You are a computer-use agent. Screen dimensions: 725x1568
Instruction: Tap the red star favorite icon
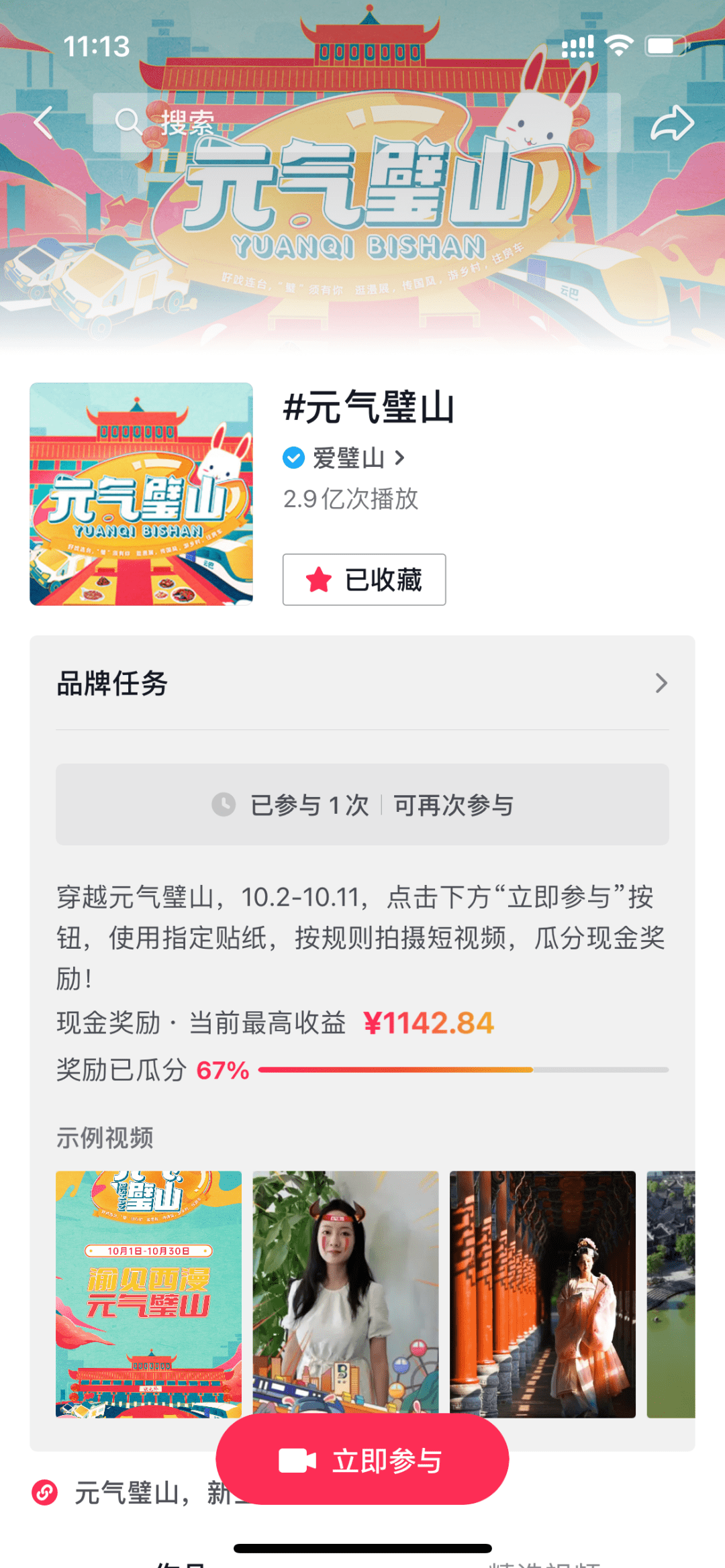319,580
